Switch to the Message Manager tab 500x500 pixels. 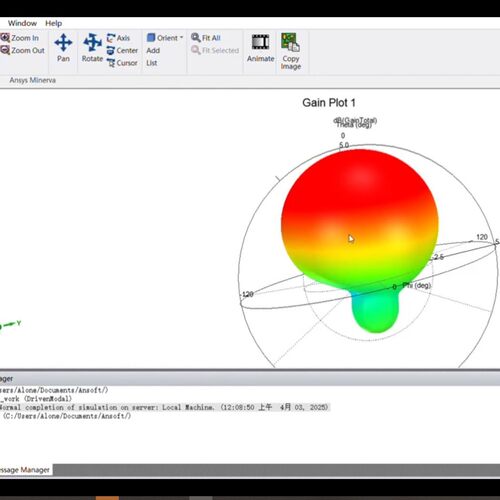[25, 470]
